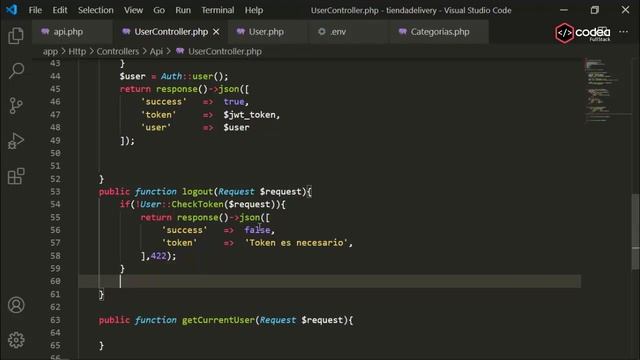This screenshot has height=360, width=640.
Task: Click the vertical scrollbar thumb
Action: [635, 231]
